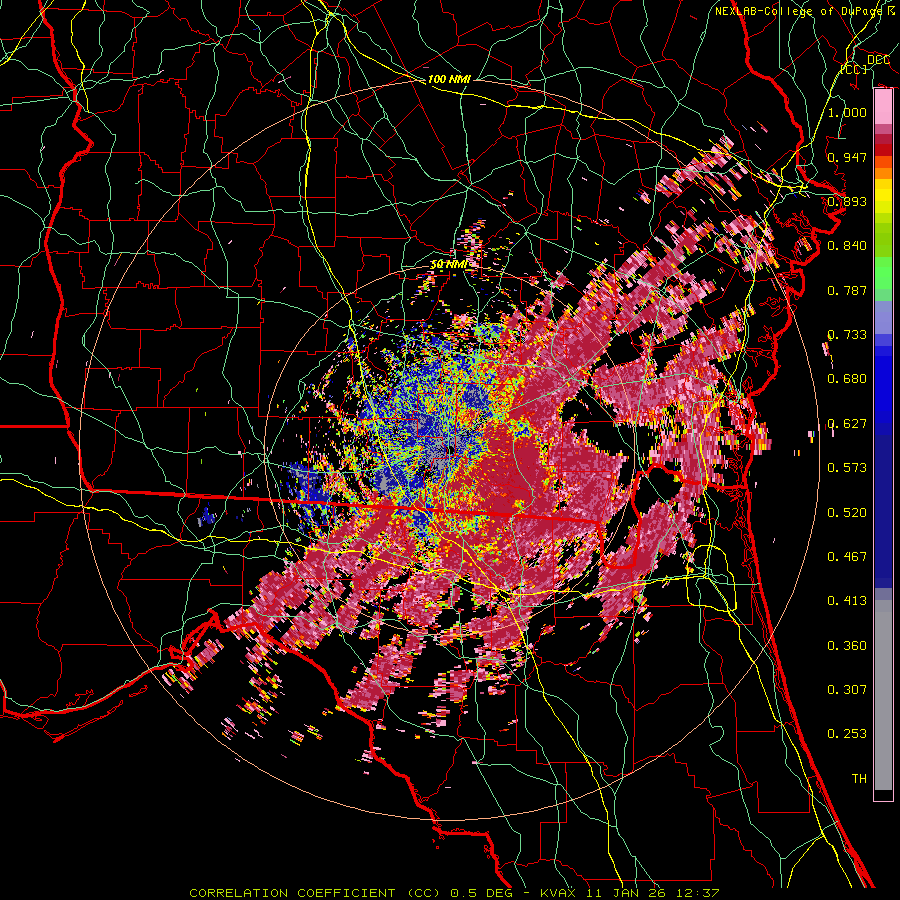Pick the bright green segment of the color bar
The width and height of the screenshot is (900, 900).
[883, 273]
